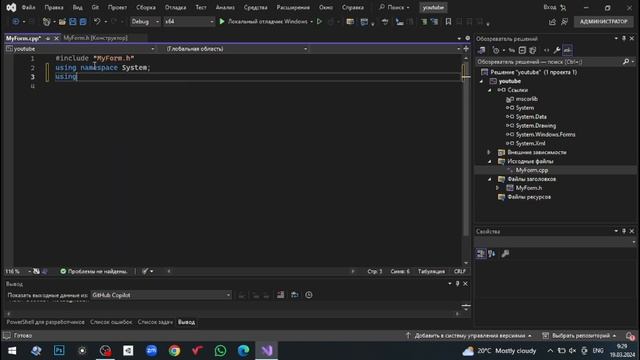
Task: Select MyForm.cpp in Solution Explorer
Action: pyautogui.click(x=531, y=170)
